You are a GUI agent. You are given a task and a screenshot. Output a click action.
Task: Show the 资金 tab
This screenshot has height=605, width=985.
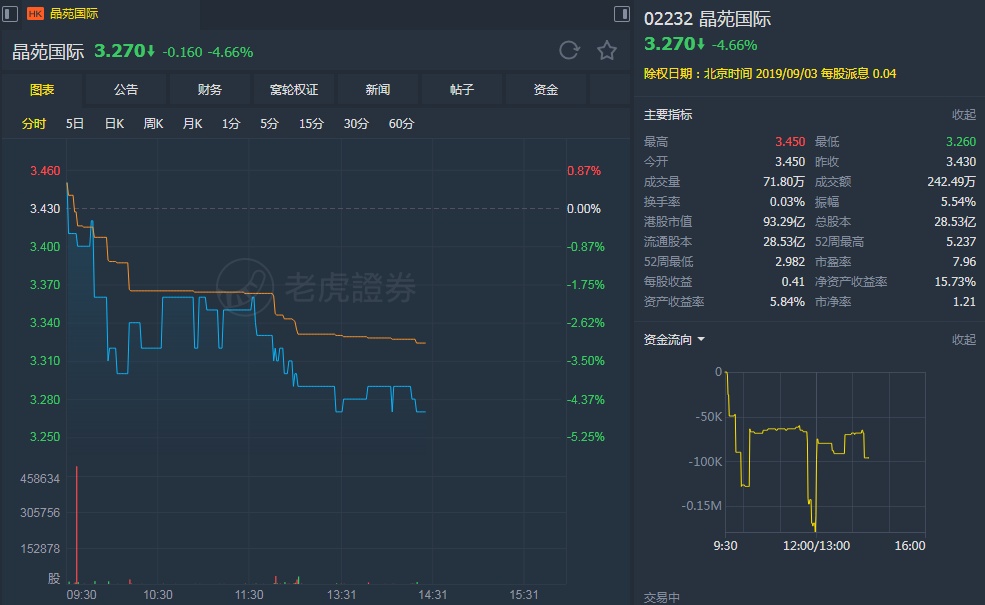546,90
